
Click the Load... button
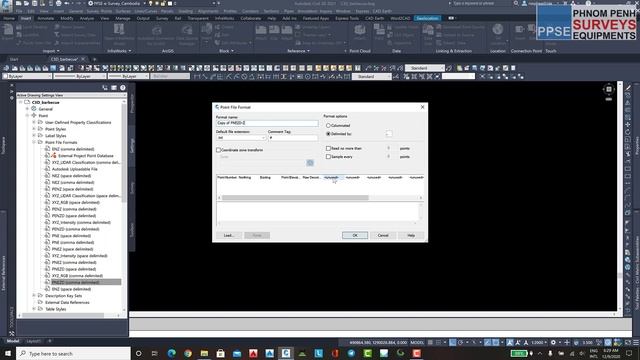[229, 236]
